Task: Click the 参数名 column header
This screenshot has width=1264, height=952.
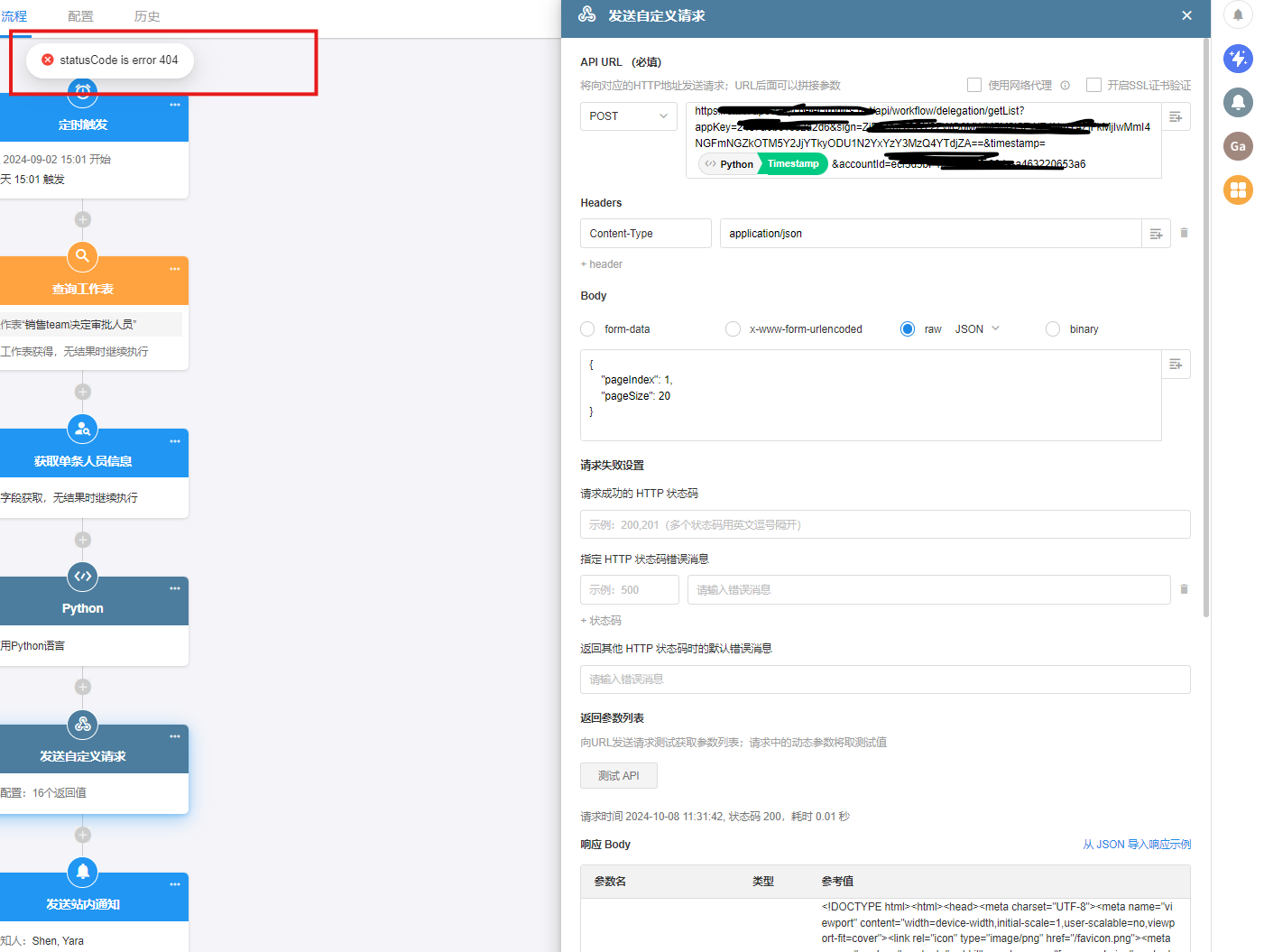Action: tap(610, 882)
